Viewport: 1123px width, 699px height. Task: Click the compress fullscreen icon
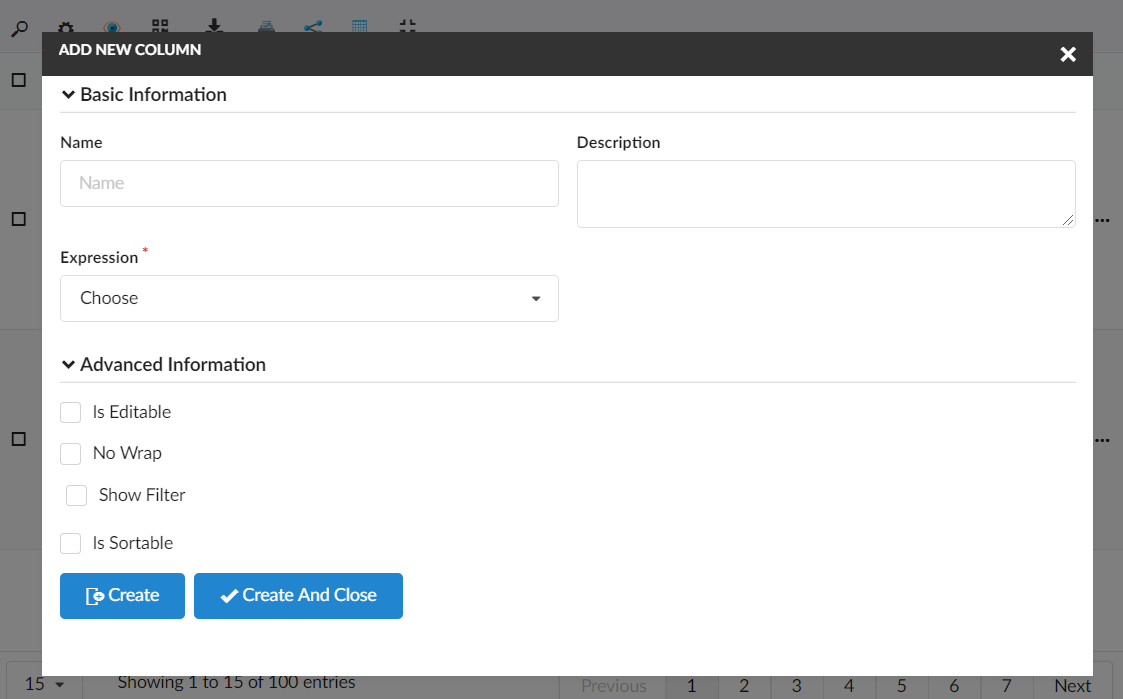point(407,26)
